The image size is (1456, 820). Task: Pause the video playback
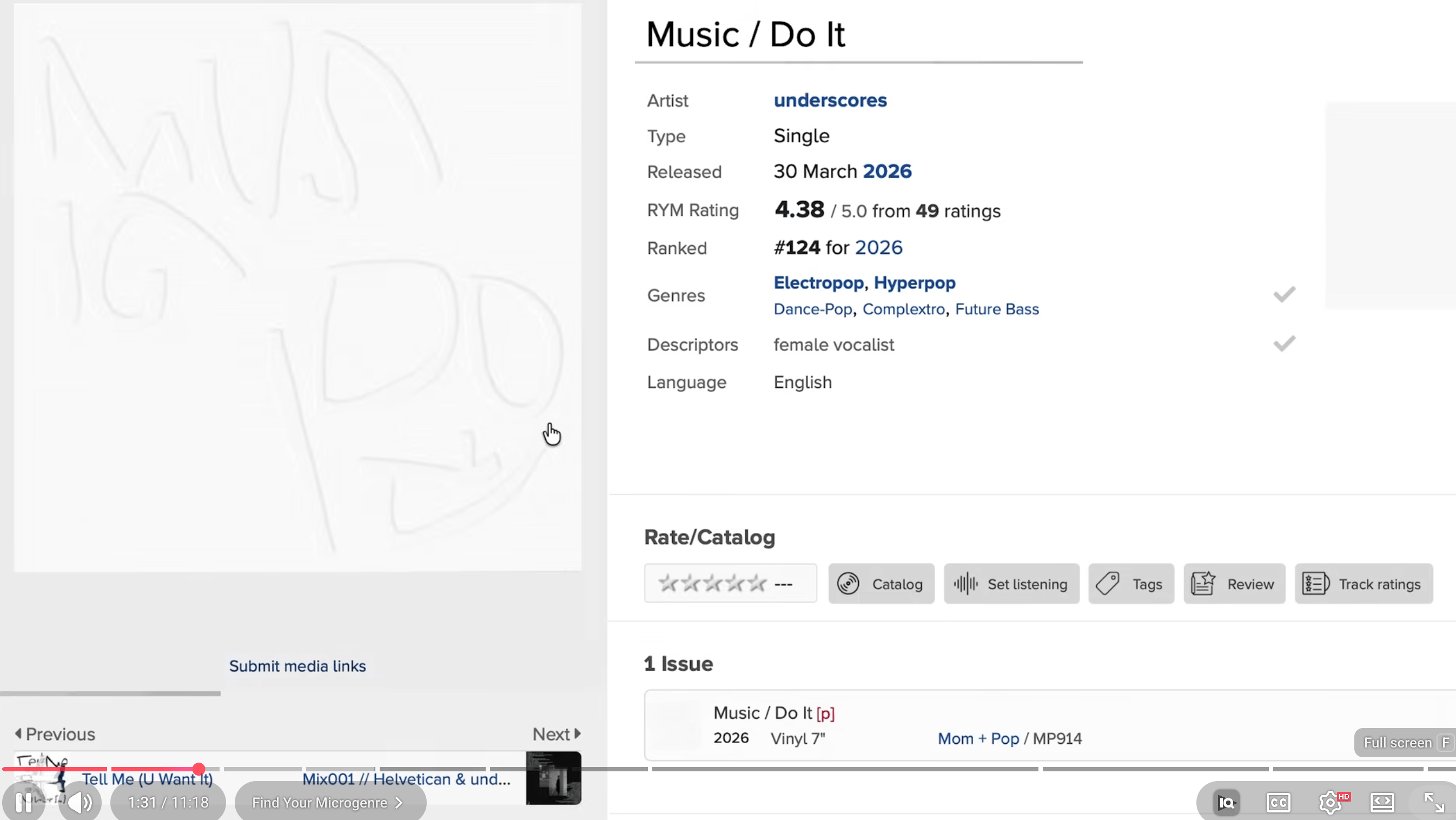[24, 802]
